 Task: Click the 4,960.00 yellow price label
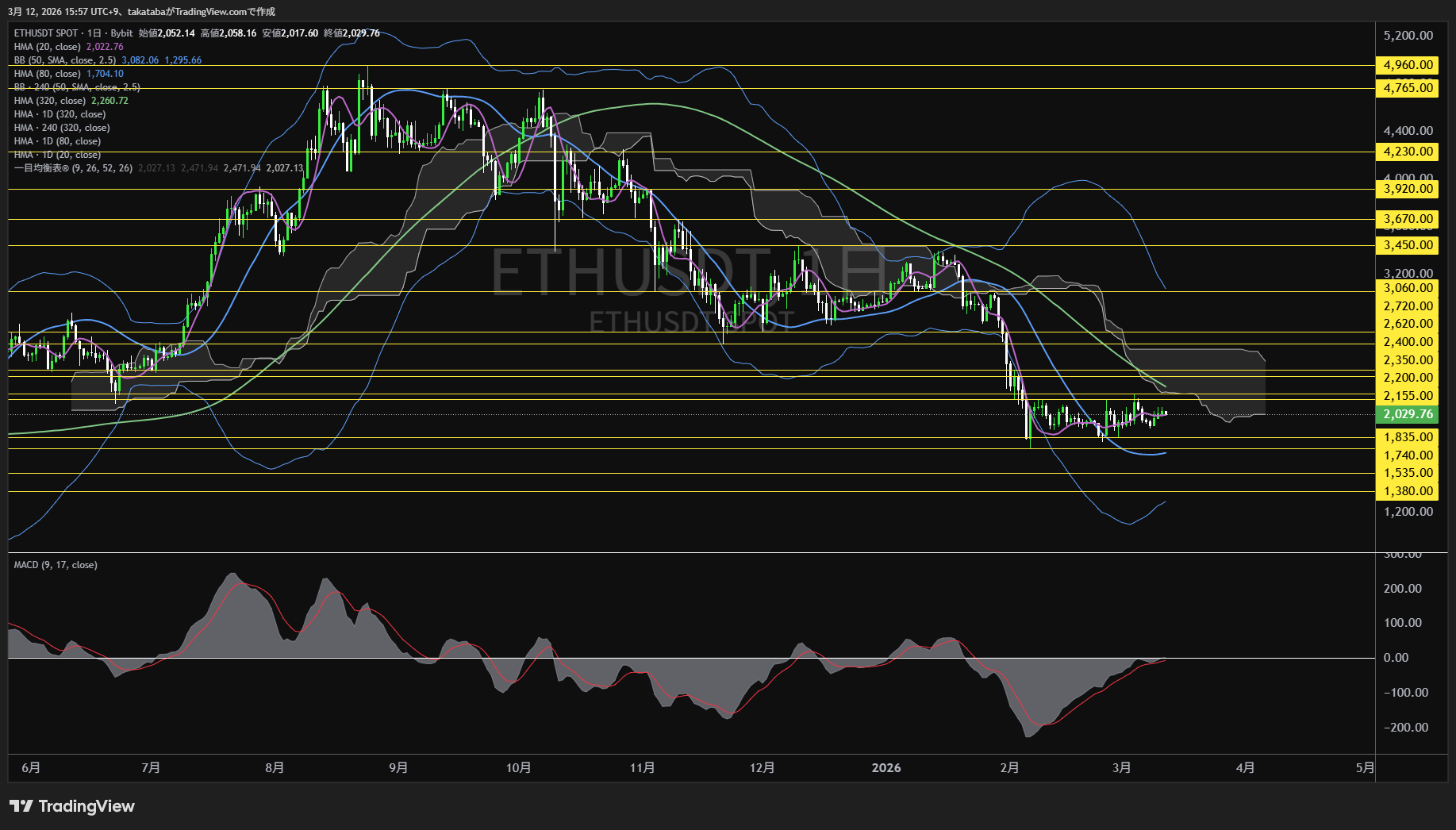pos(1408,65)
